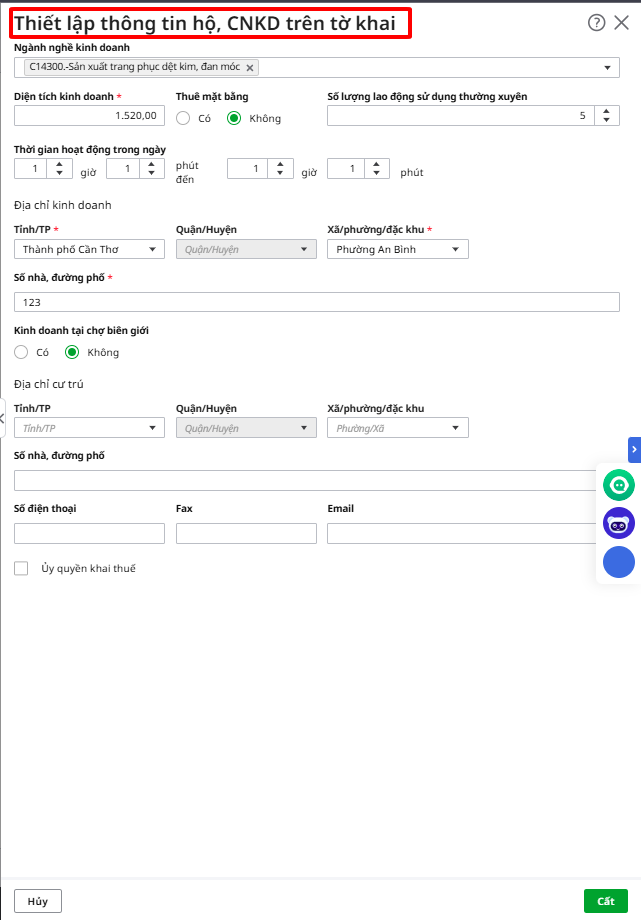The width and height of the screenshot is (641, 920).
Task: Click the purple robot support icon
Action: tap(619, 523)
